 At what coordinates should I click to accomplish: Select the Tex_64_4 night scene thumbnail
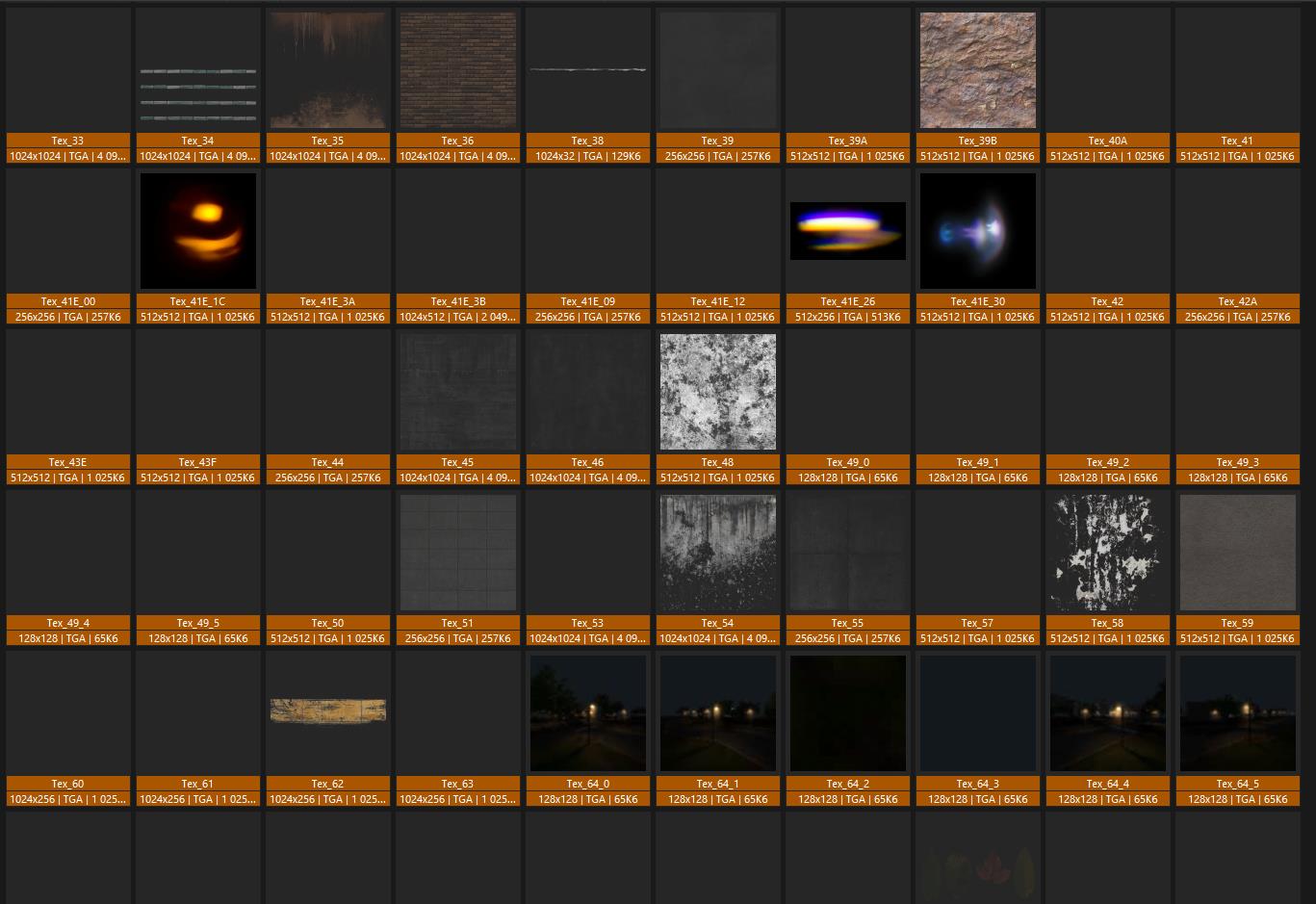1107,713
